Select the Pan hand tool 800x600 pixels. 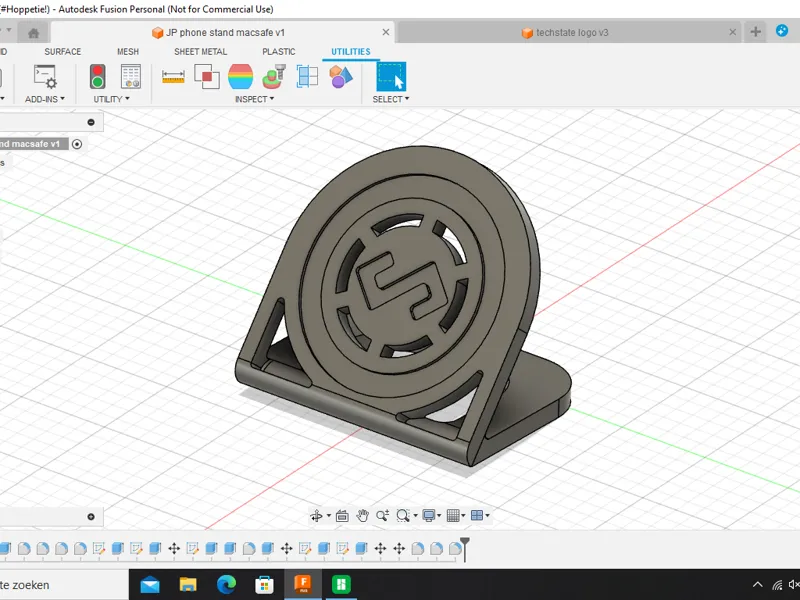click(362, 516)
